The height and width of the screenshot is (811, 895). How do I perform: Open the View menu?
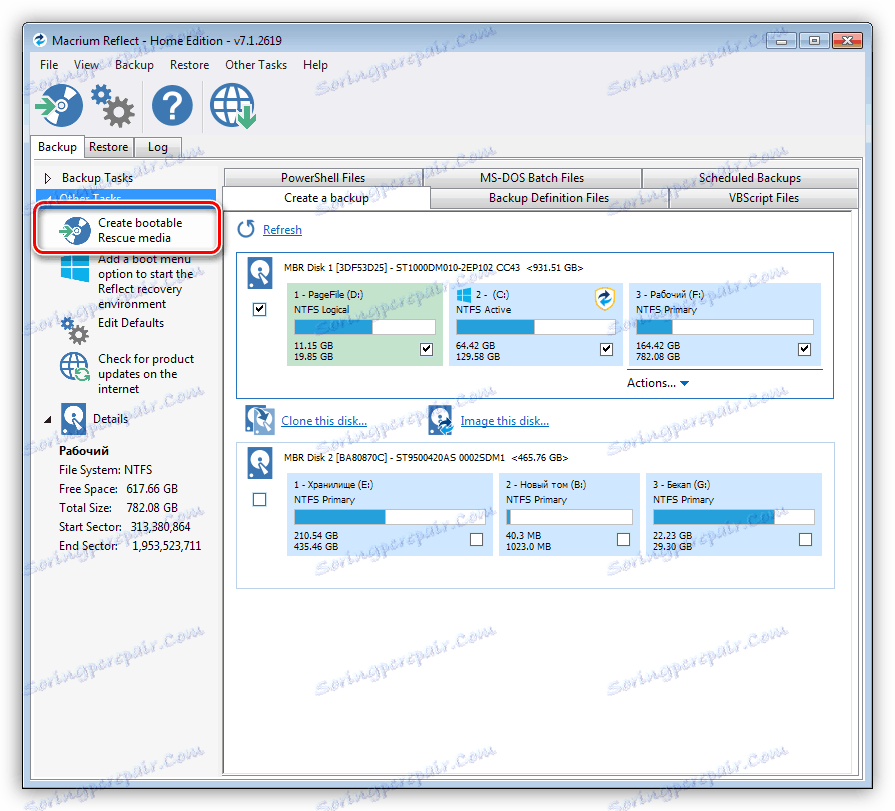point(86,65)
